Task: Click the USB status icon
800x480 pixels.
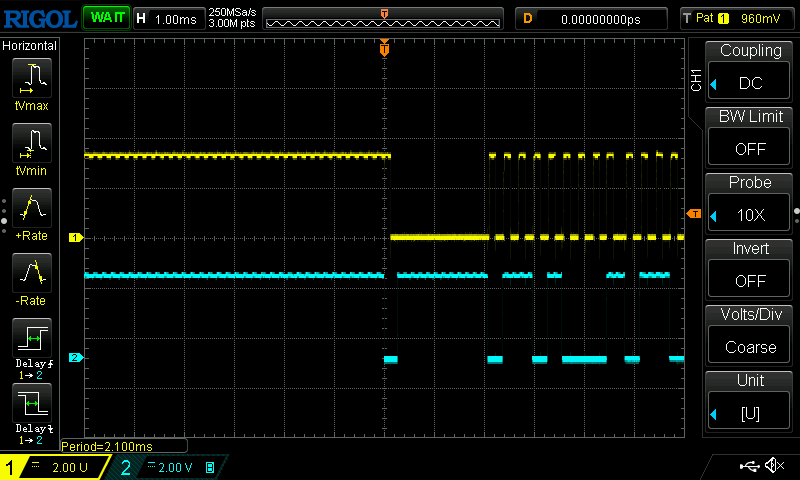Action: coord(748,466)
